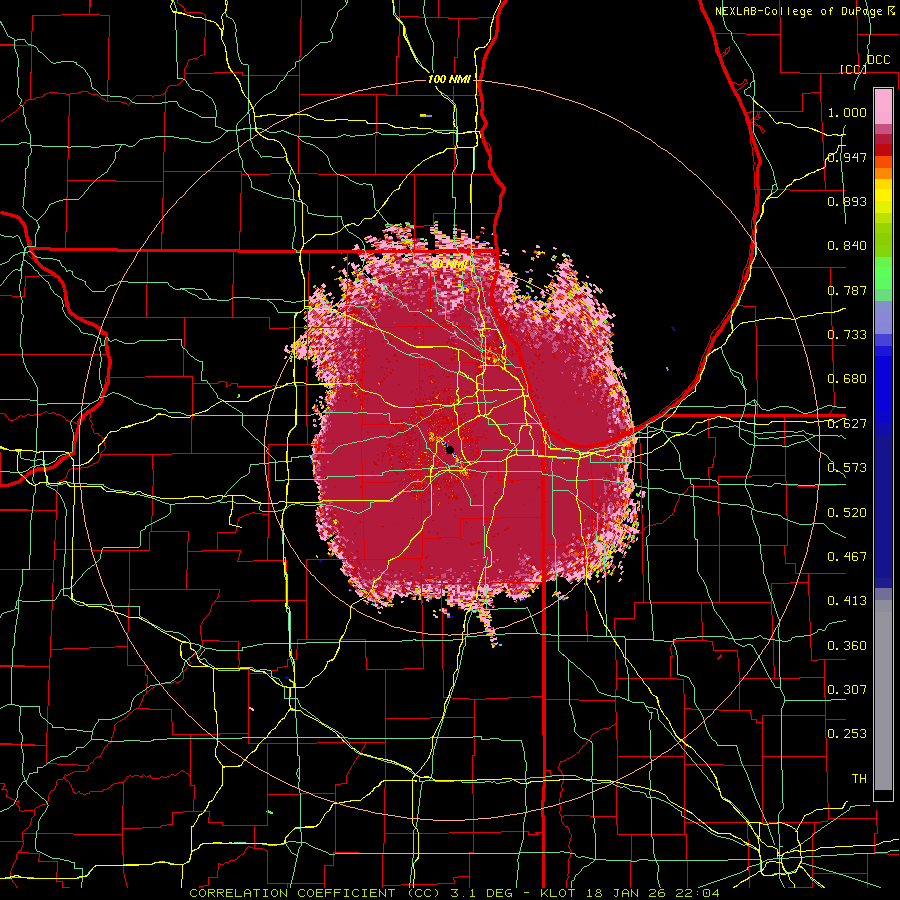
Task: Click the 0.893 scale value
Action: (x=847, y=201)
